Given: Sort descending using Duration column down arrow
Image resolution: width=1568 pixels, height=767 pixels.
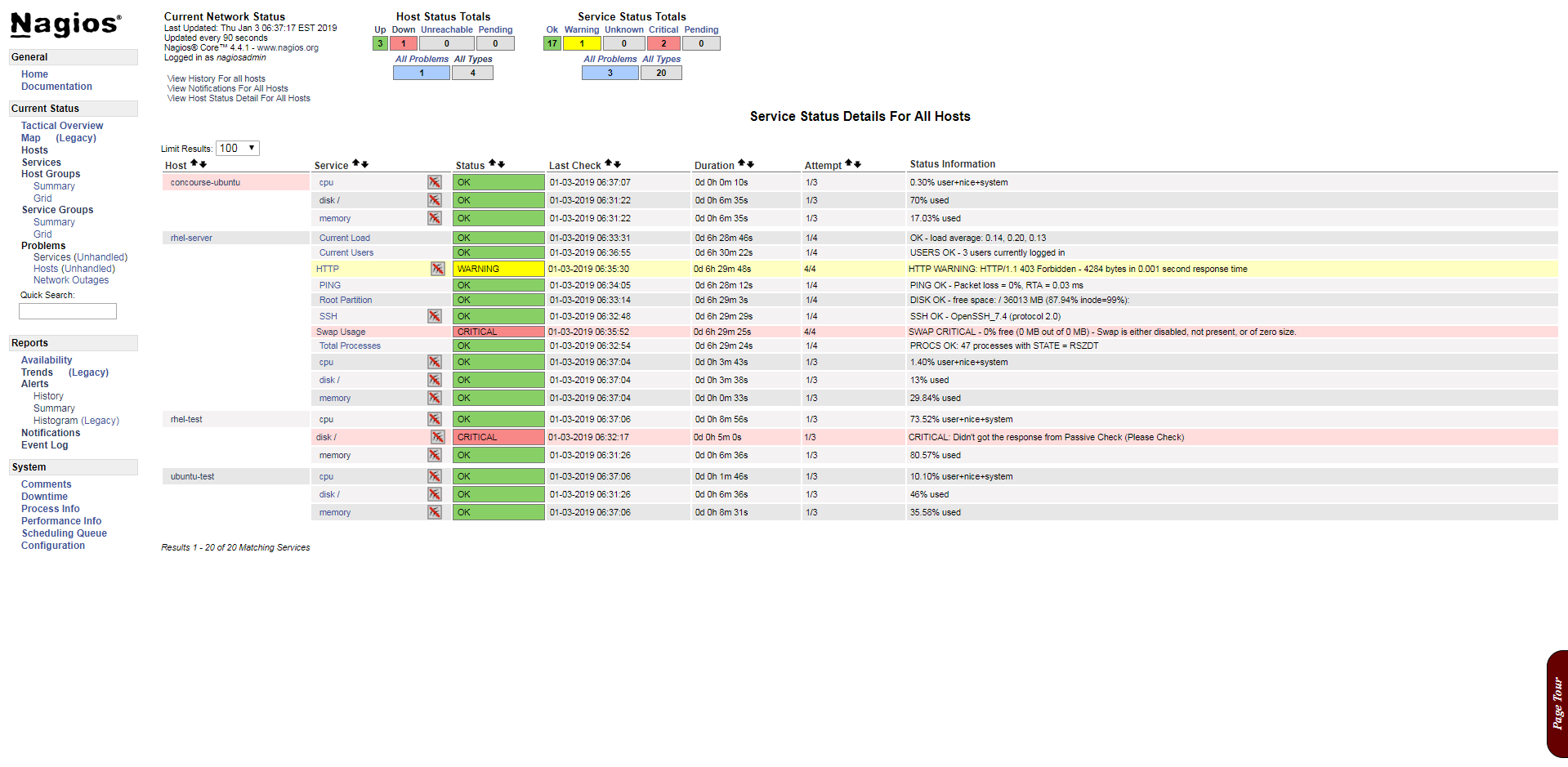Looking at the screenshot, I should coord(750,165).
